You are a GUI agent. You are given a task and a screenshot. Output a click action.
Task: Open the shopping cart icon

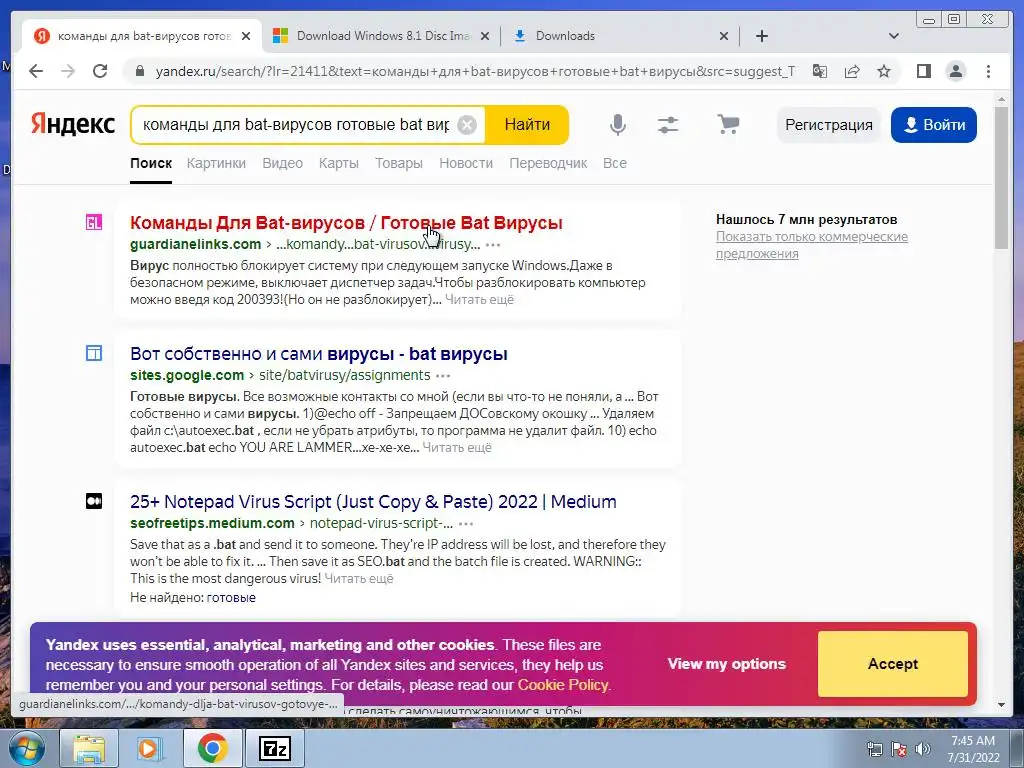[728, 124]
